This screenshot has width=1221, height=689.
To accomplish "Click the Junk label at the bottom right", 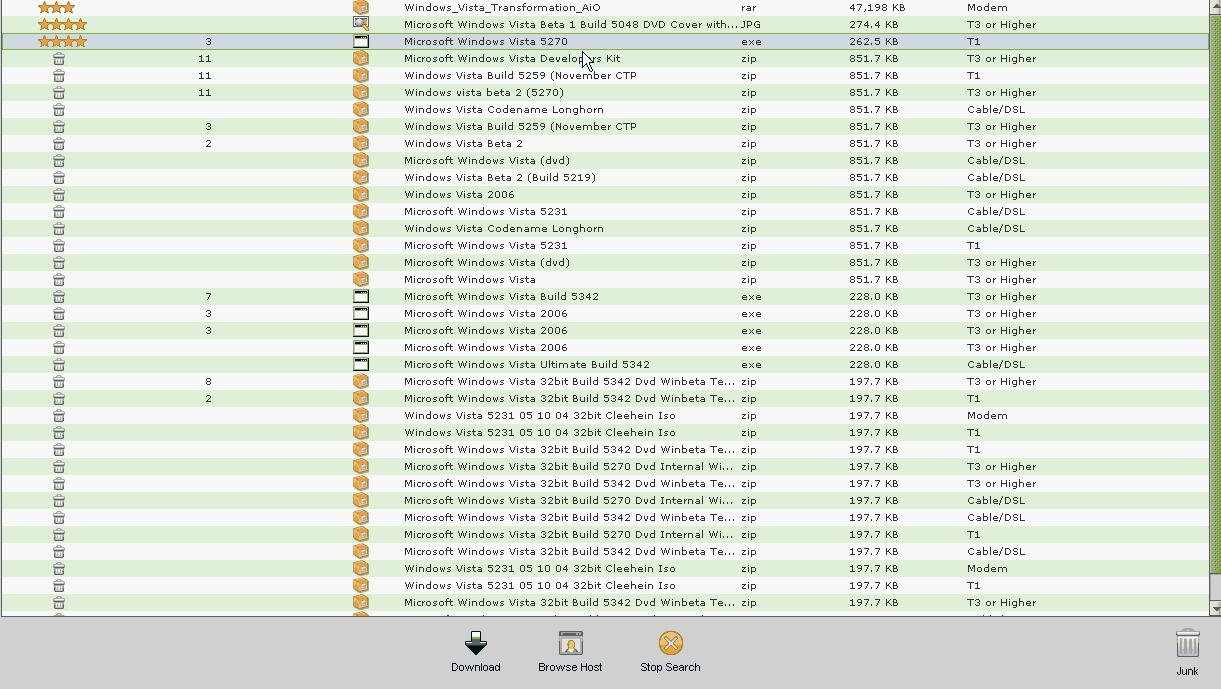I will pos(1187,671).
